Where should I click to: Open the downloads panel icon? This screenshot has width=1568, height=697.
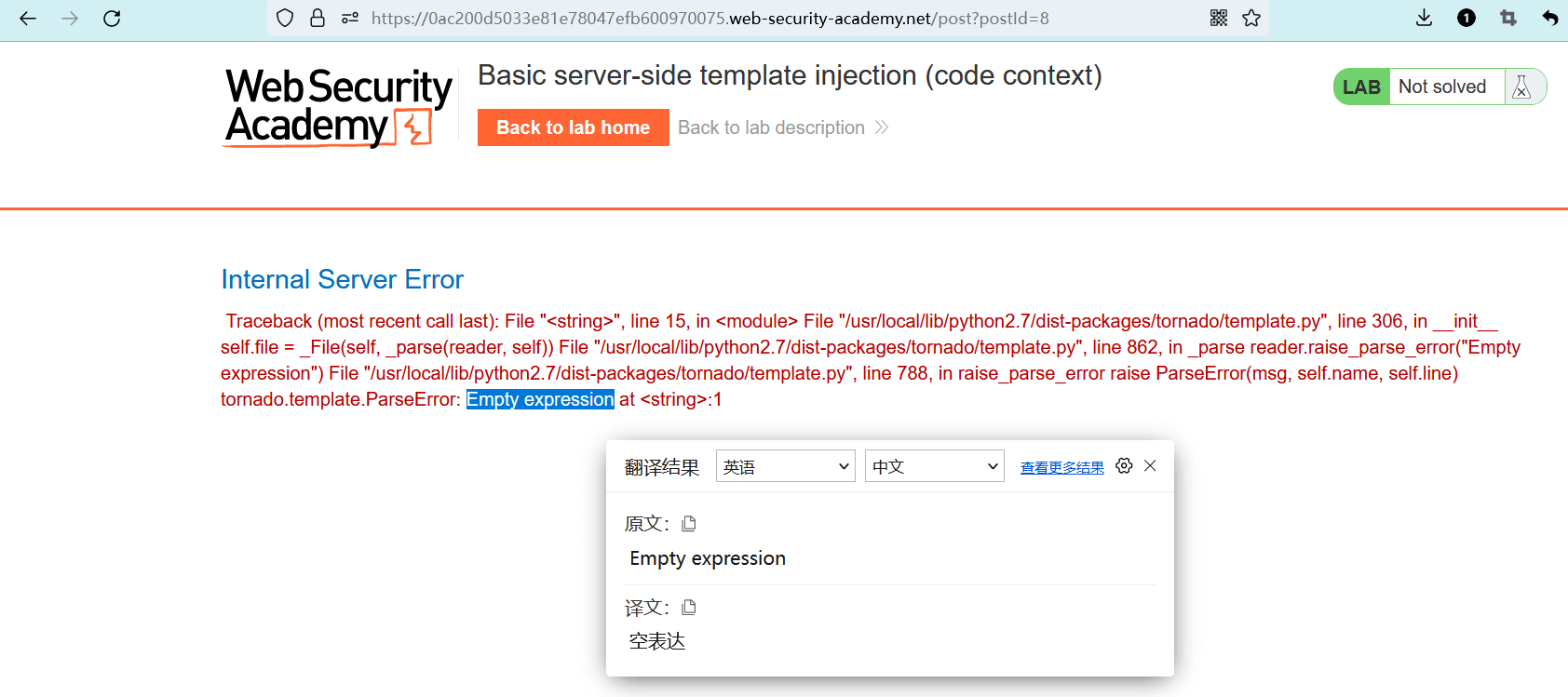coord(1424,19)
